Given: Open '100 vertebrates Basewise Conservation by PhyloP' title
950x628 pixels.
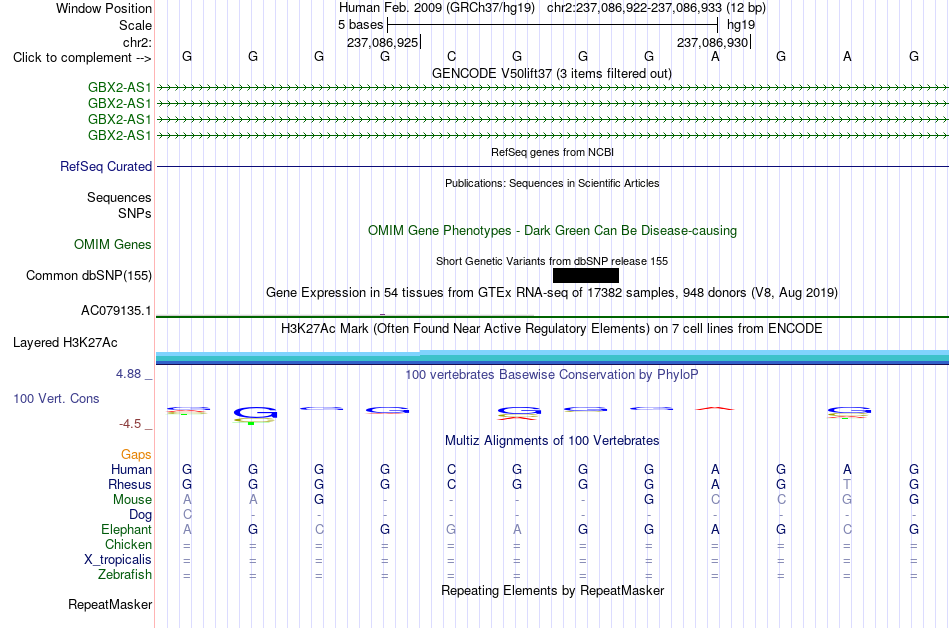Looking at the screenshot, I should click(x=552, y=375).
